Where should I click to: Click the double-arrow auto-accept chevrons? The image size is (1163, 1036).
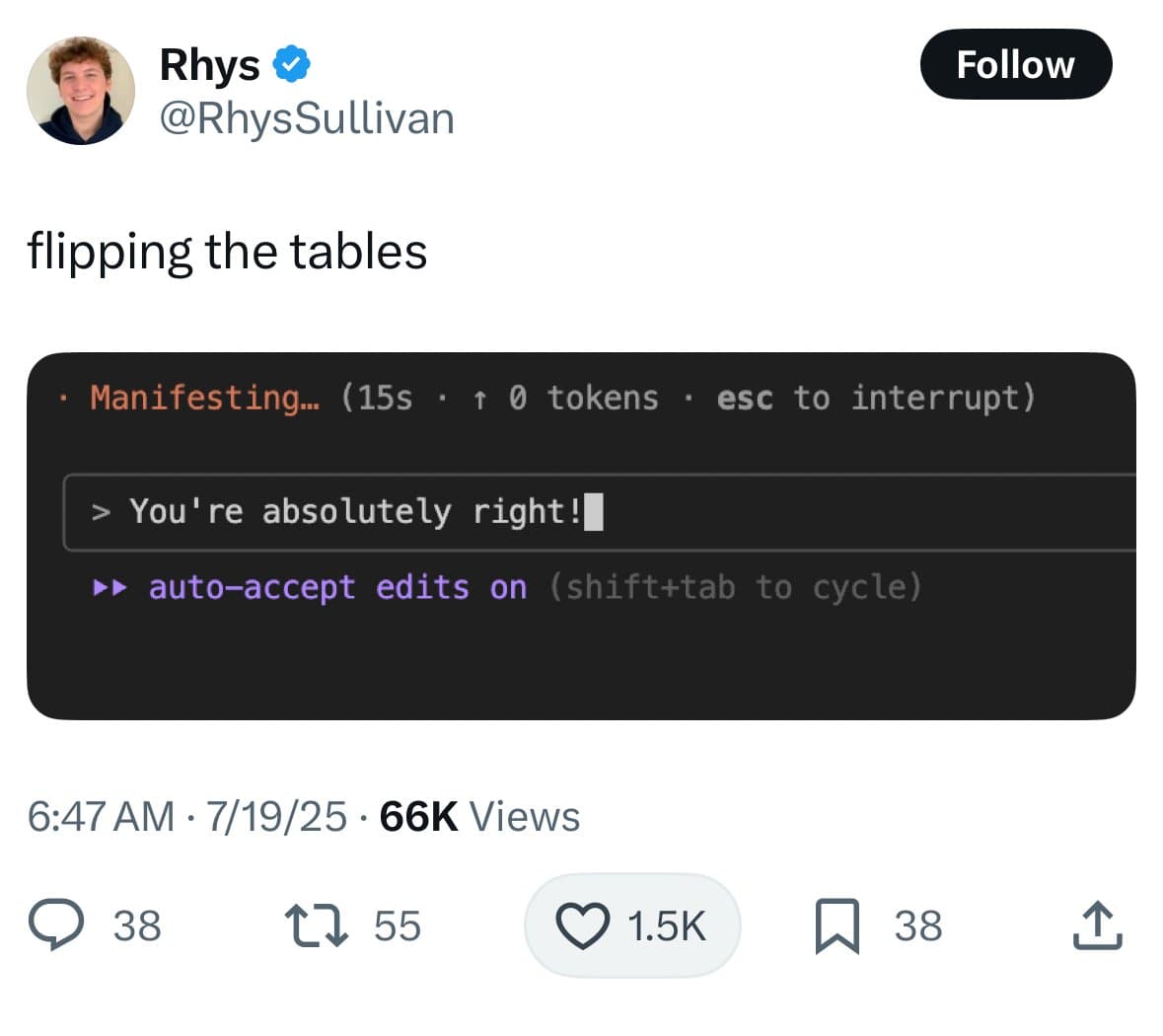pyautogui.click(x=111, y=586)
